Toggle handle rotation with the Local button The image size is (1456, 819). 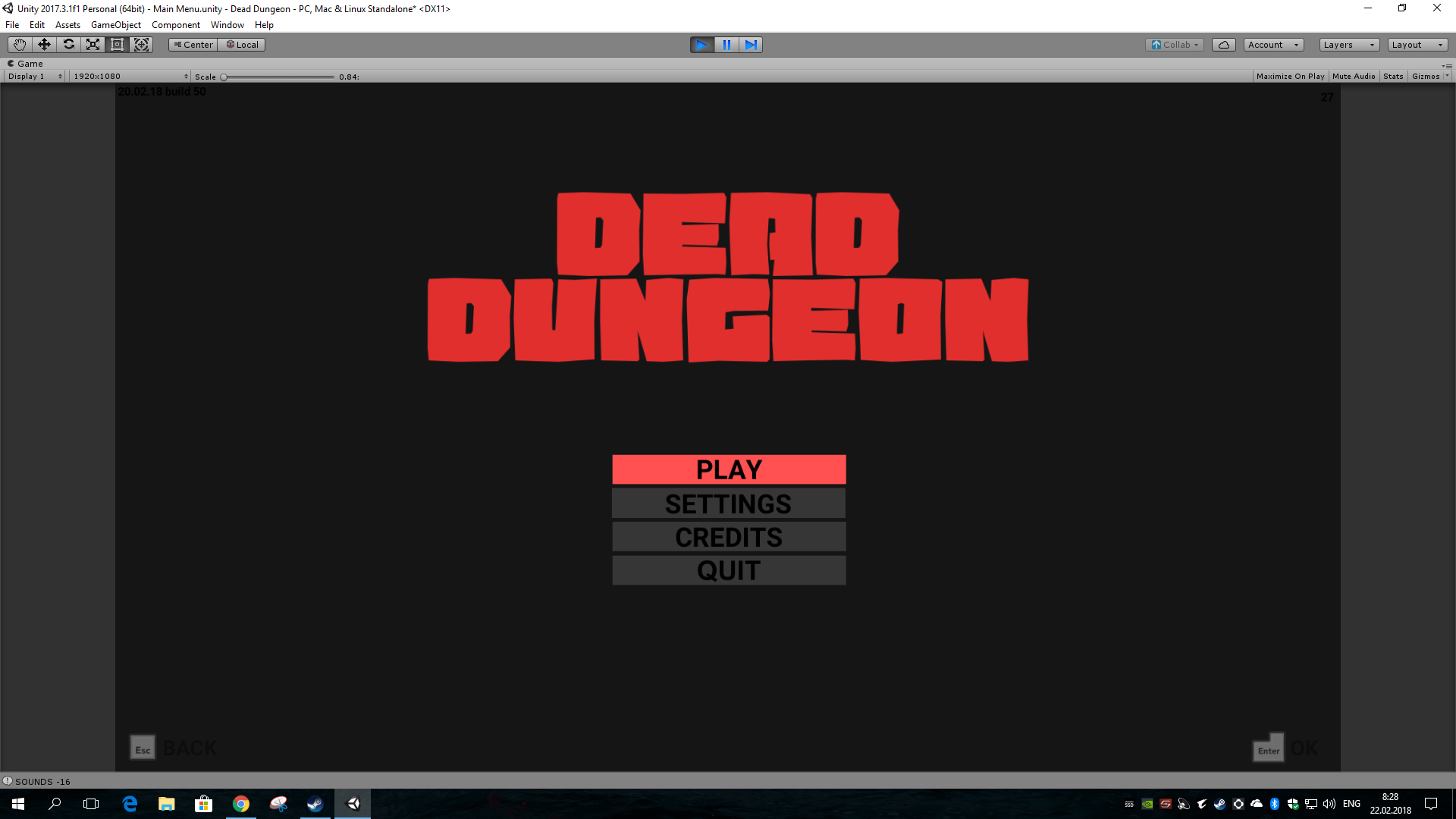(242, 45)
